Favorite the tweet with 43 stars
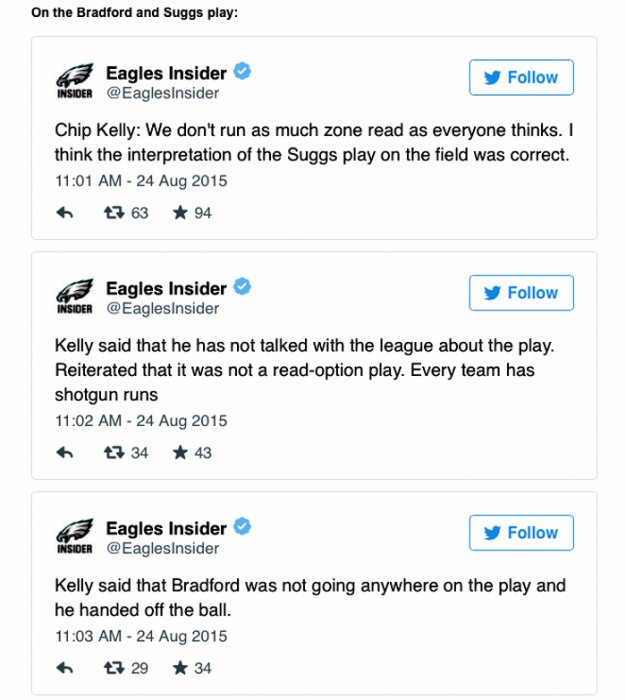 [180, 453]
